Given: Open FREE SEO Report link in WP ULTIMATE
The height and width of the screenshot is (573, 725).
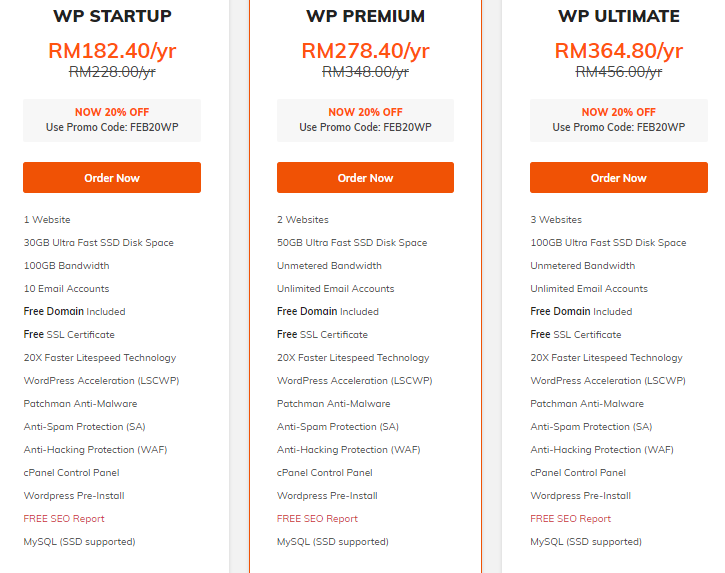Looking at the screenshot, I should [x=570, y=519].
